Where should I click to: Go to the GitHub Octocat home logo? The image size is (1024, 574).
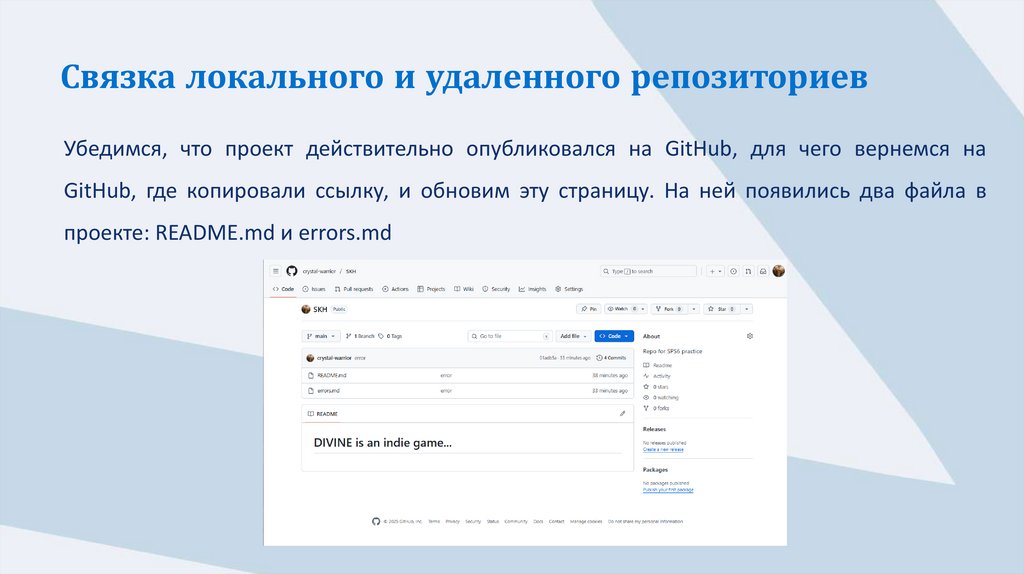(x=292, y=271)
